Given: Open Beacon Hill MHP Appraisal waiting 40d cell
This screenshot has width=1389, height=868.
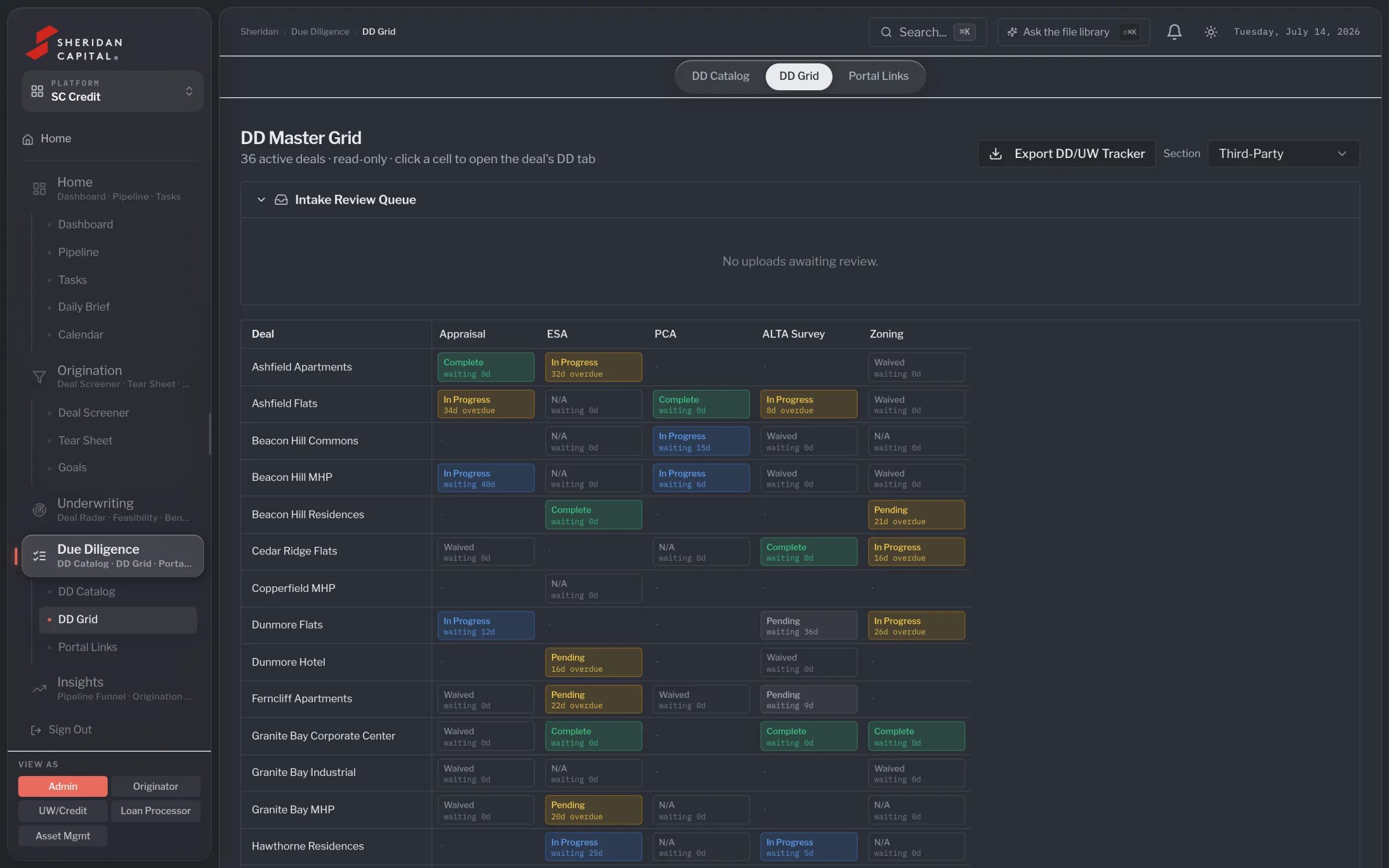Looking at the screenshot, I should click(x=486, y=478).
